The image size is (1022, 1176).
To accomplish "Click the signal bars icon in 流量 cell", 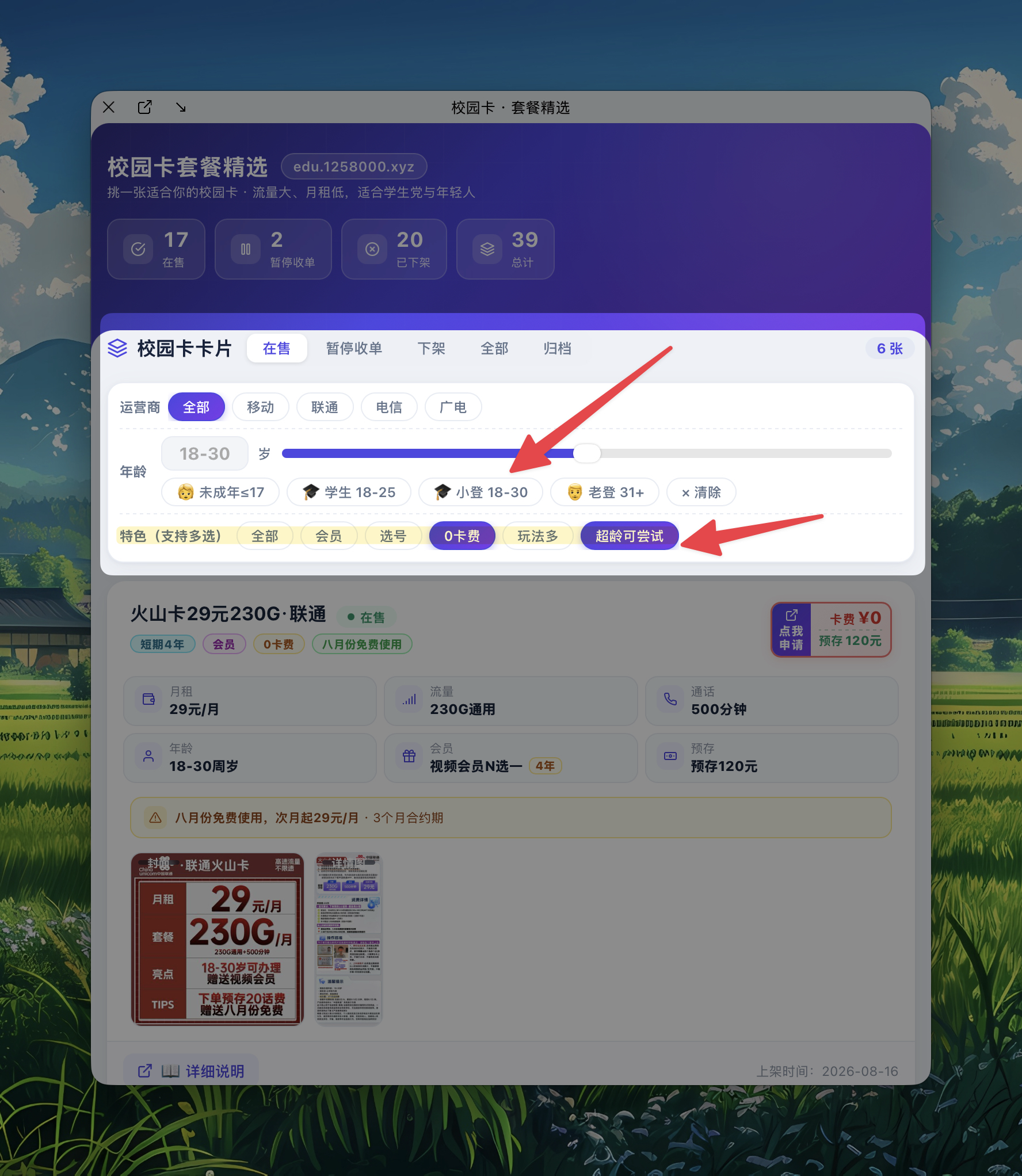I will [x=409, y=699].
